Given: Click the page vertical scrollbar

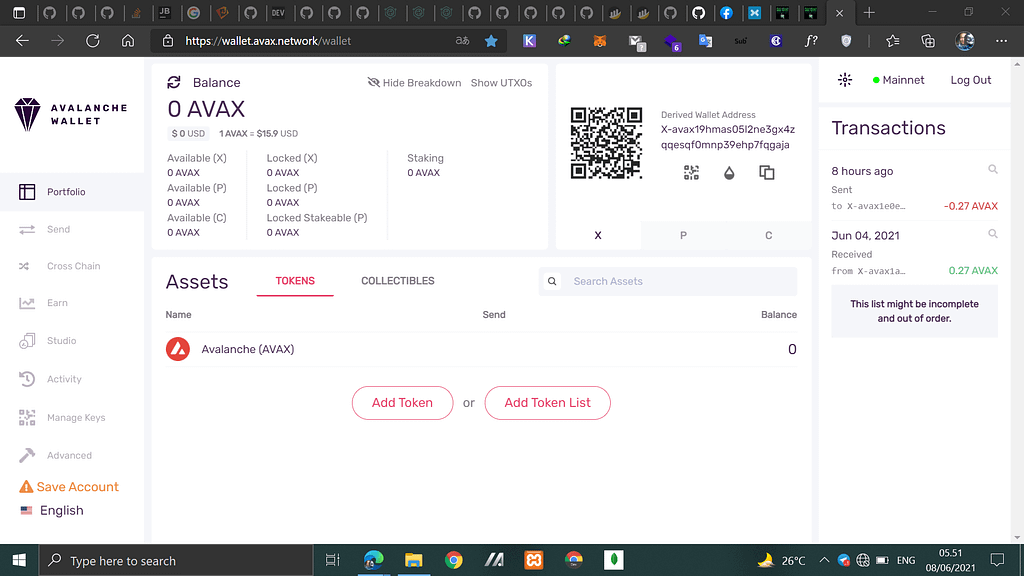Looking at the screenshot, I should [1017, 300].
